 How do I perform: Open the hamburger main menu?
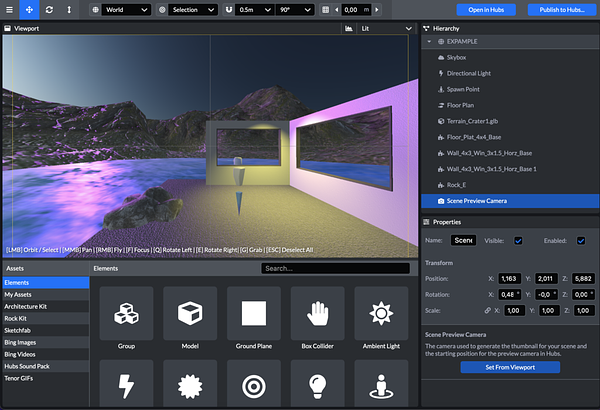(x=9, y=9)
